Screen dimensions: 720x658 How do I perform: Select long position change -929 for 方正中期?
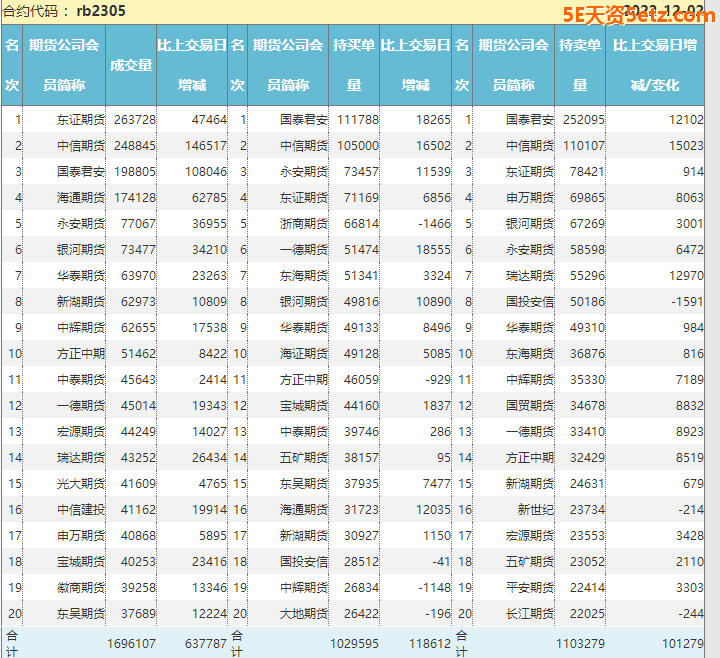click(x=438, y=380)
